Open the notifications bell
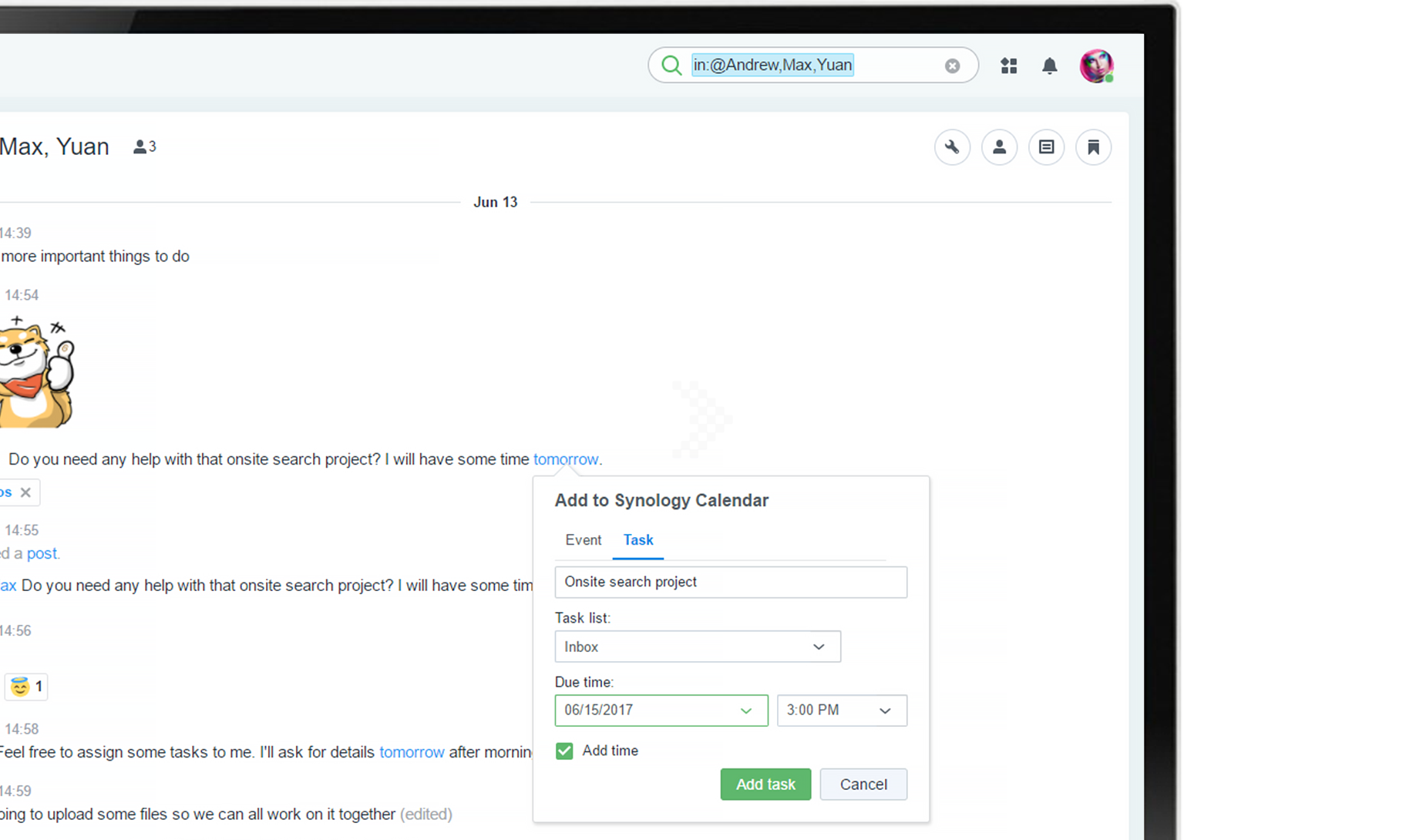1406x840 pixels. coord(1049,66)
